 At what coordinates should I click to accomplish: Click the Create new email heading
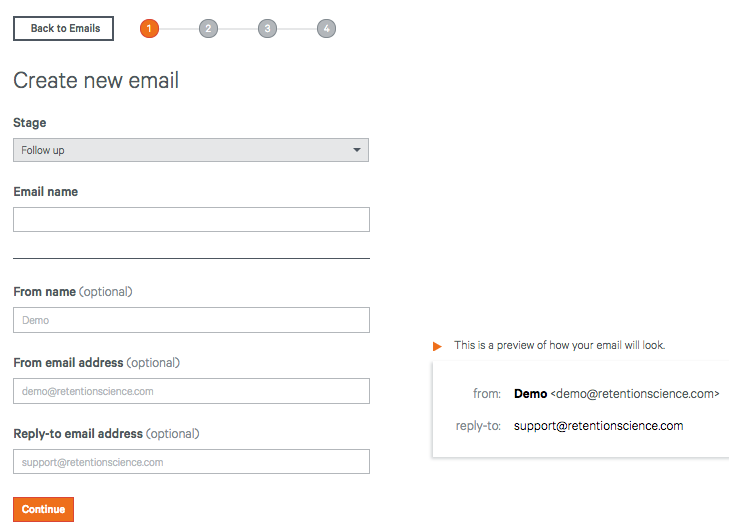pyautogui.click(x=96, y=80)
